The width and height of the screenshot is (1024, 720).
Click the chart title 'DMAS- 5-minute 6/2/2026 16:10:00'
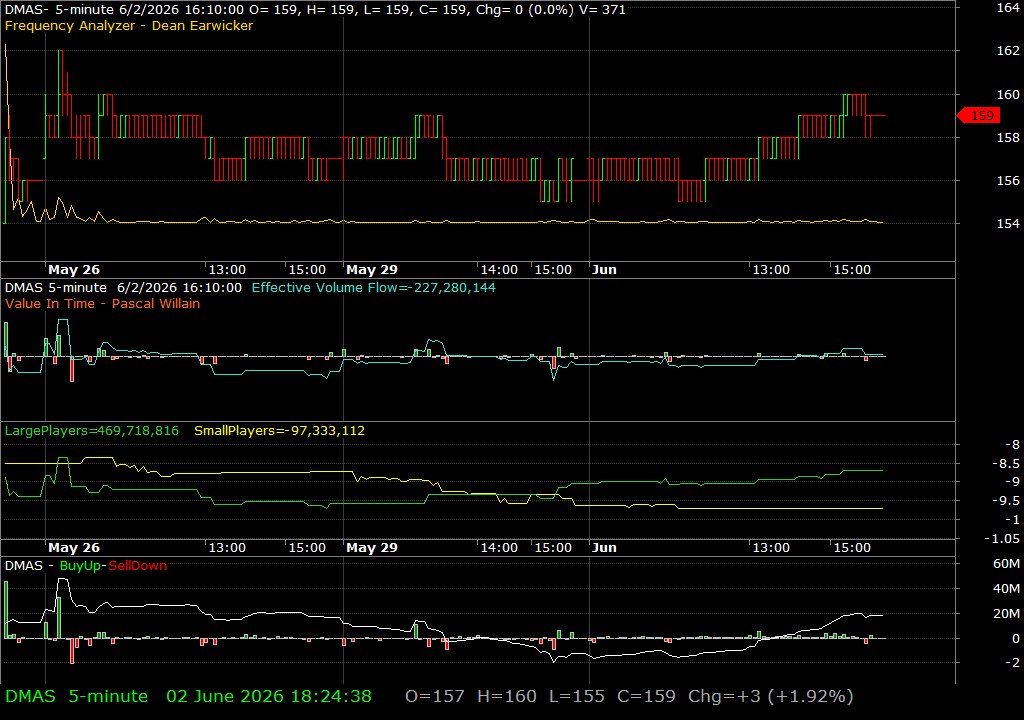pos(124,10)
